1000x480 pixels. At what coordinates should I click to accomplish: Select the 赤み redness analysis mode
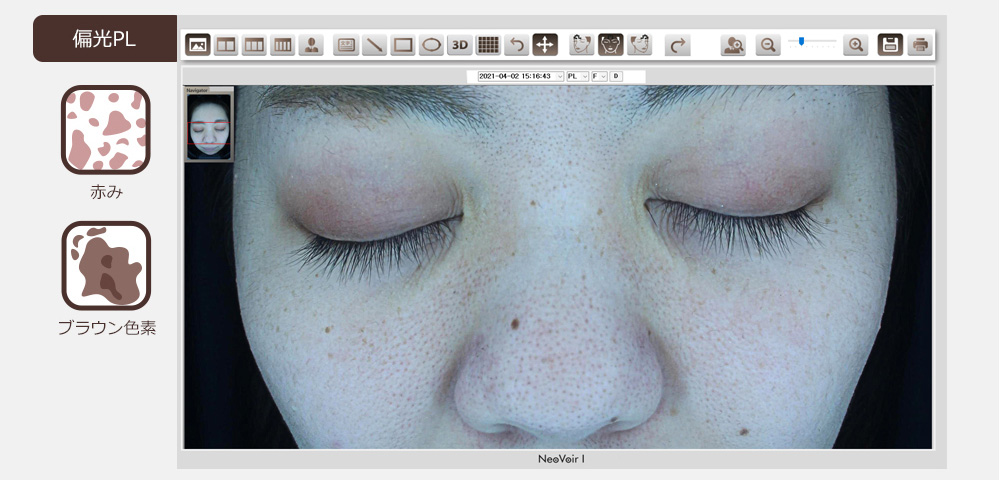(106, 129)
